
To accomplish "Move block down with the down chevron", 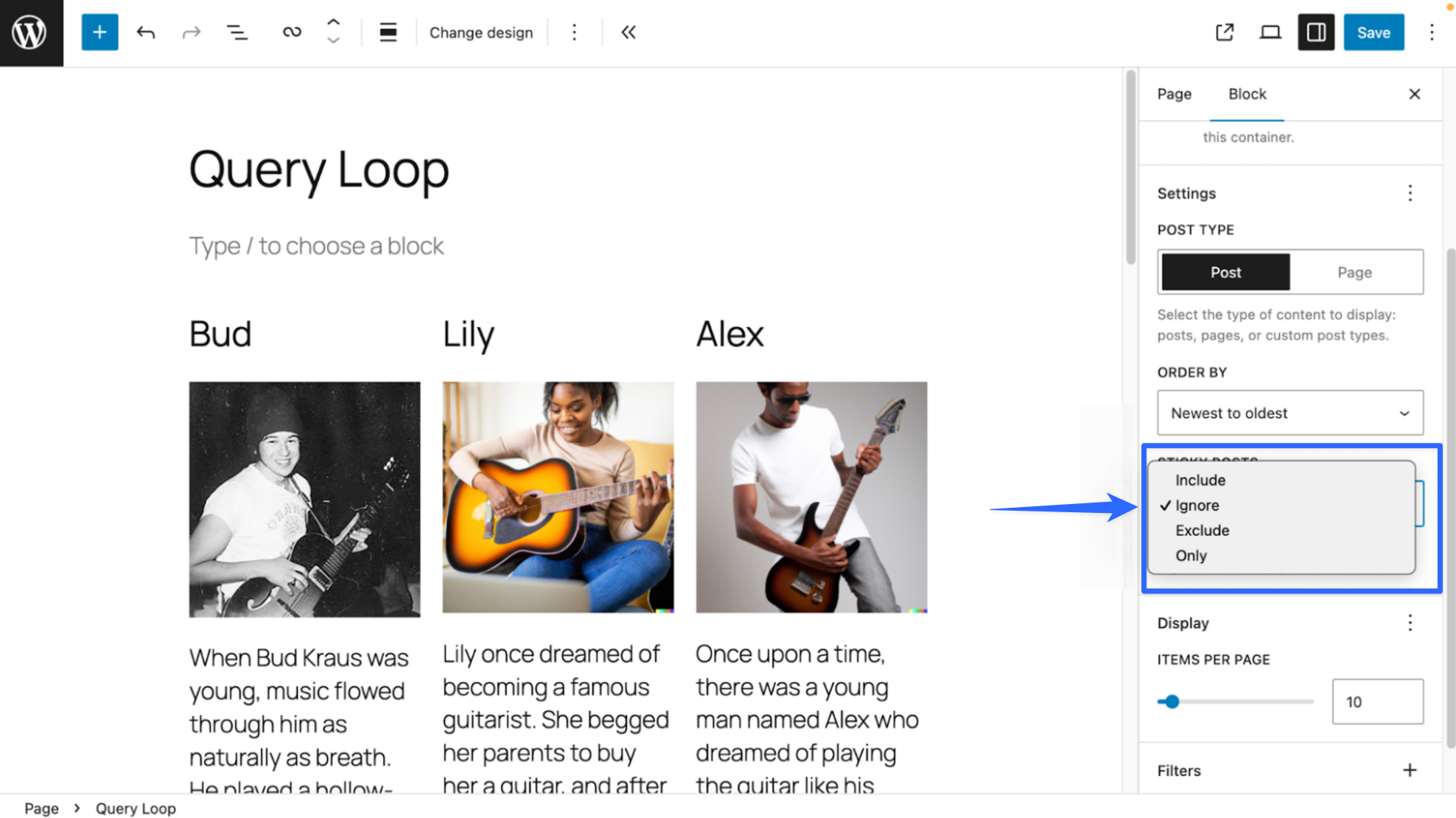I will 333,41.
